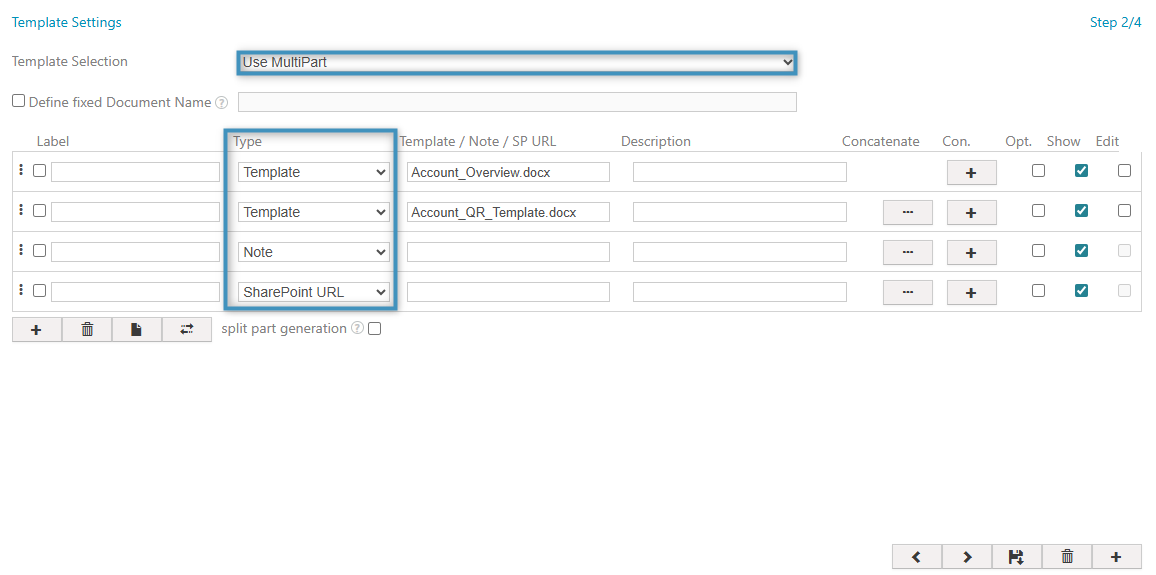Click Concatenate button in the Note row
The height and width of the screenshot is (575, 1156).
point(908,252)
